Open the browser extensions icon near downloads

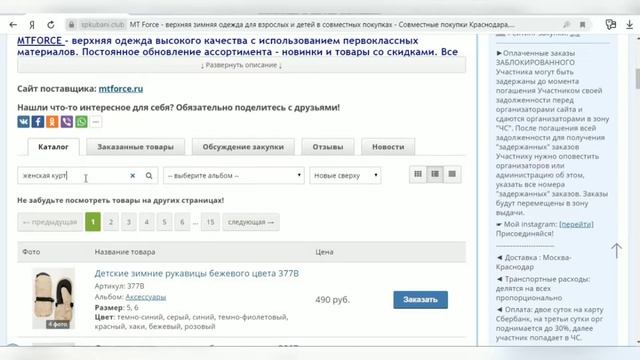[x=611, y=25]
